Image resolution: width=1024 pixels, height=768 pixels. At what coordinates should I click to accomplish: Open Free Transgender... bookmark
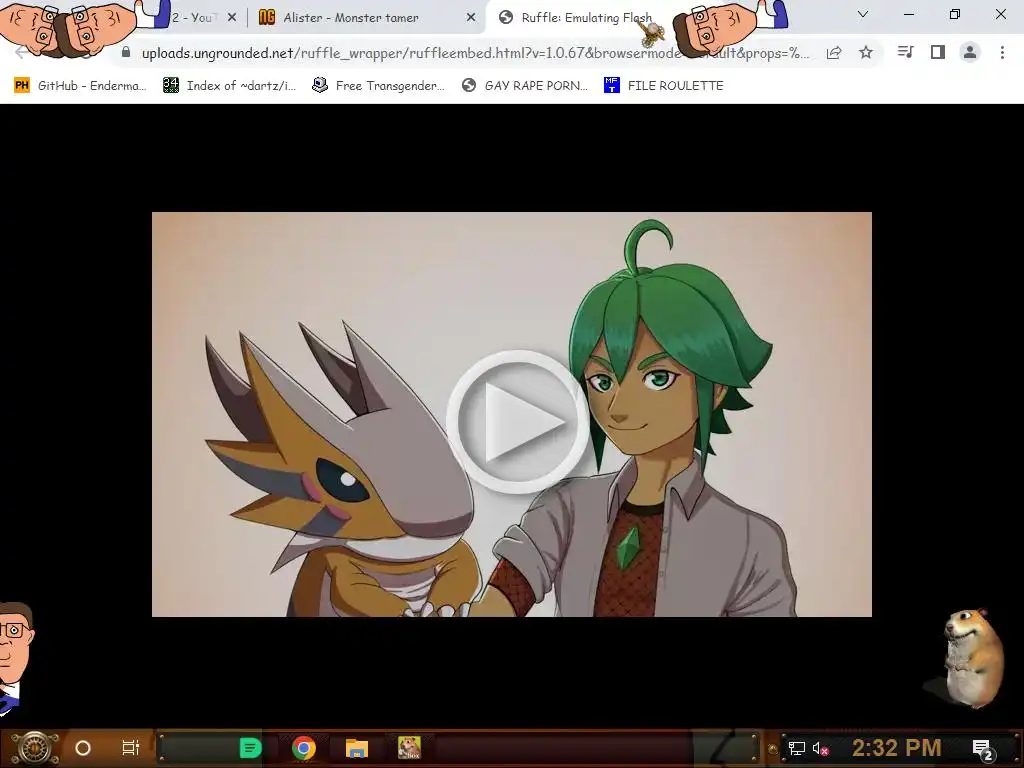379,86
